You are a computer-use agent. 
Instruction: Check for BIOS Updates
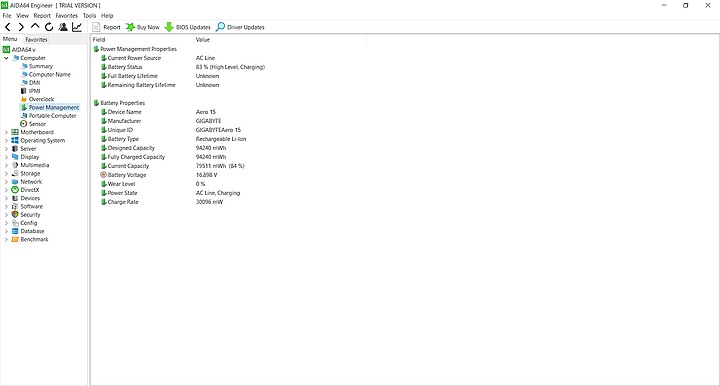[x=187, y=27]
